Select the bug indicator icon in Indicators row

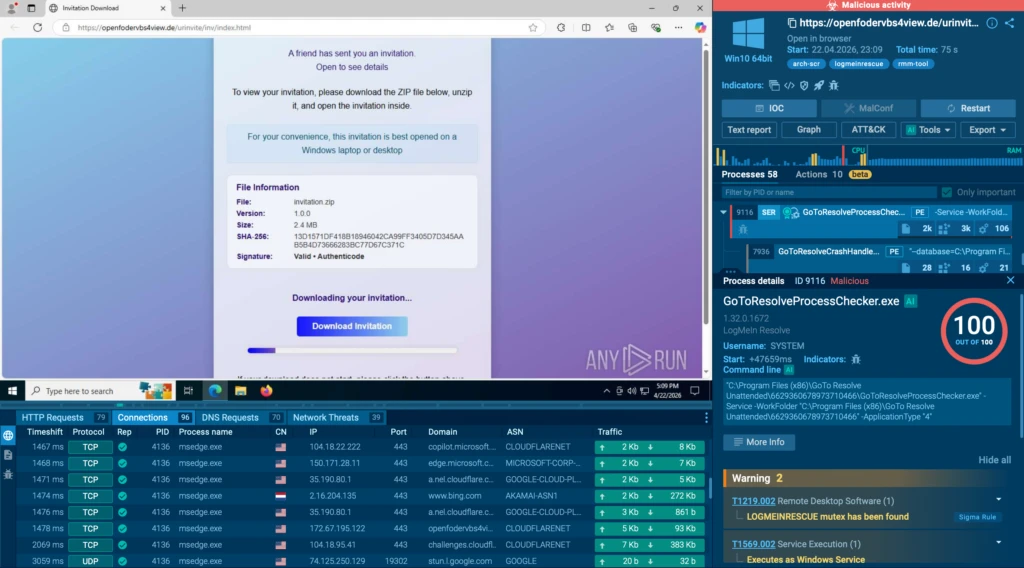coord(834,86)
